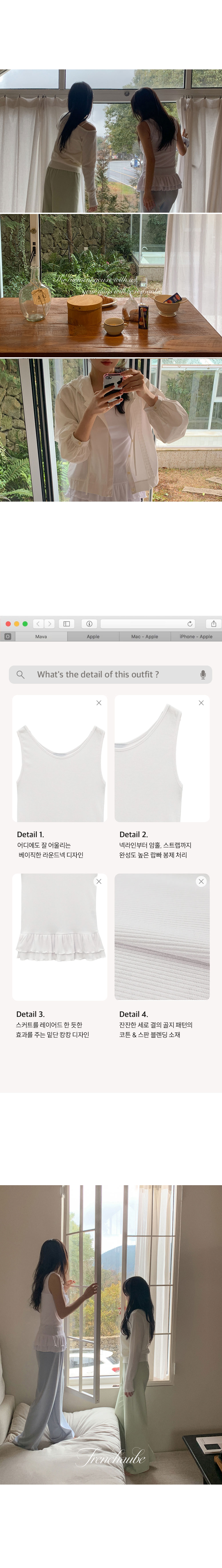
Task: Click the site info icon in toolbar
Action: pyautogui.click(x=89, y=623)
